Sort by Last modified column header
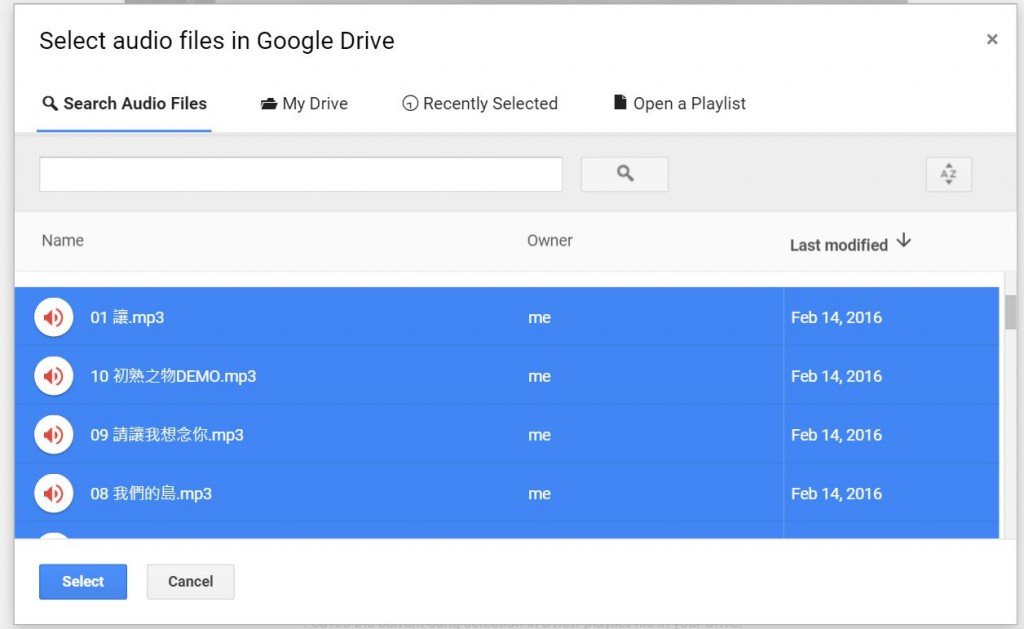 (x=839, y=245)
